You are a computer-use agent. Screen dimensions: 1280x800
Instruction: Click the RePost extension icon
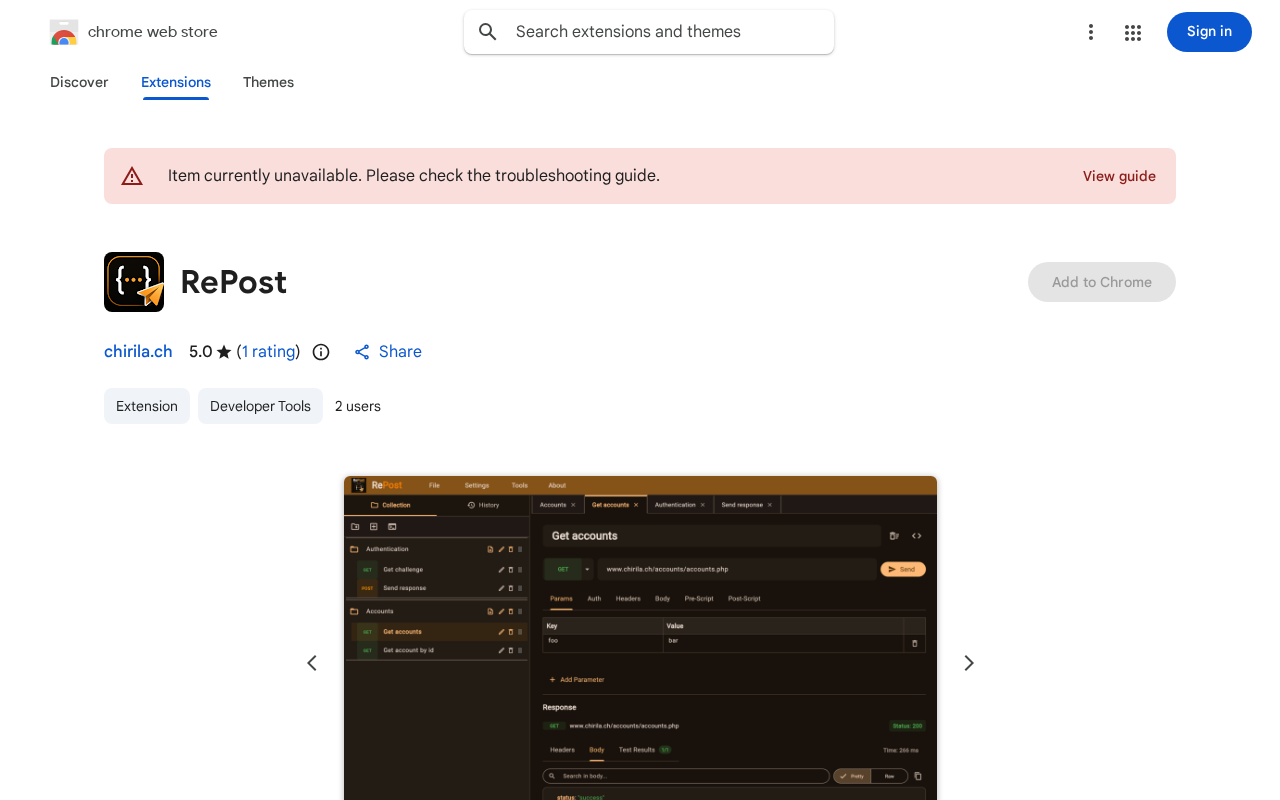(134, 282)
